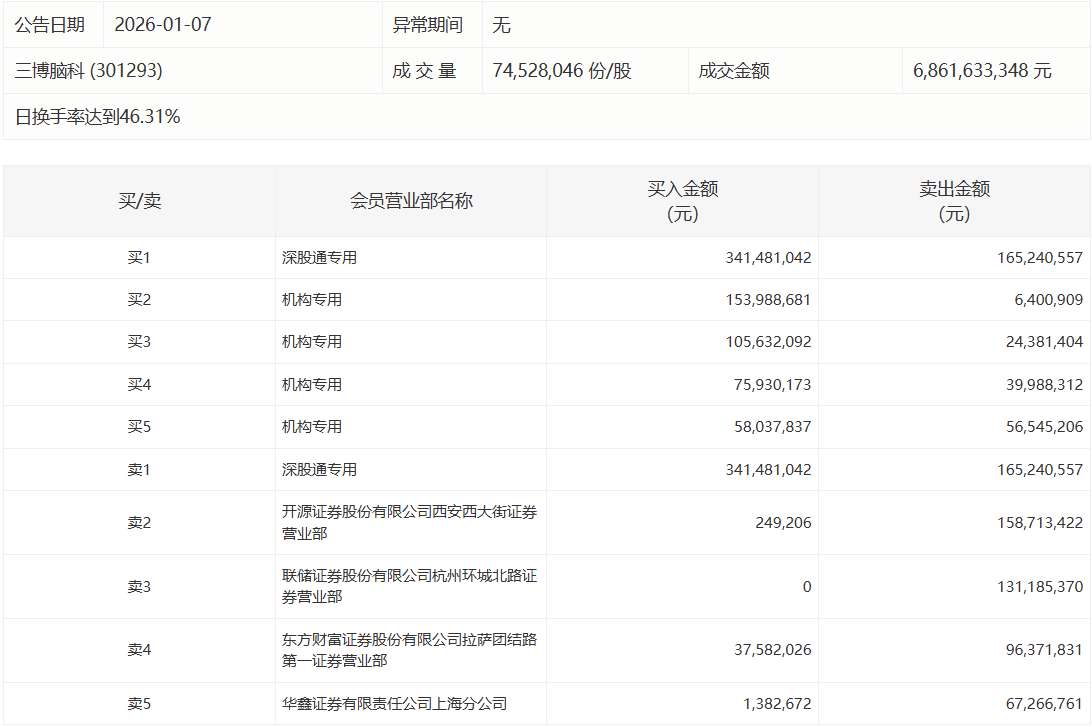The width and height of the screenshot is (1092, 727).
Task: Select the buy amount 153,988,681
Action: (x=768, y=299)
